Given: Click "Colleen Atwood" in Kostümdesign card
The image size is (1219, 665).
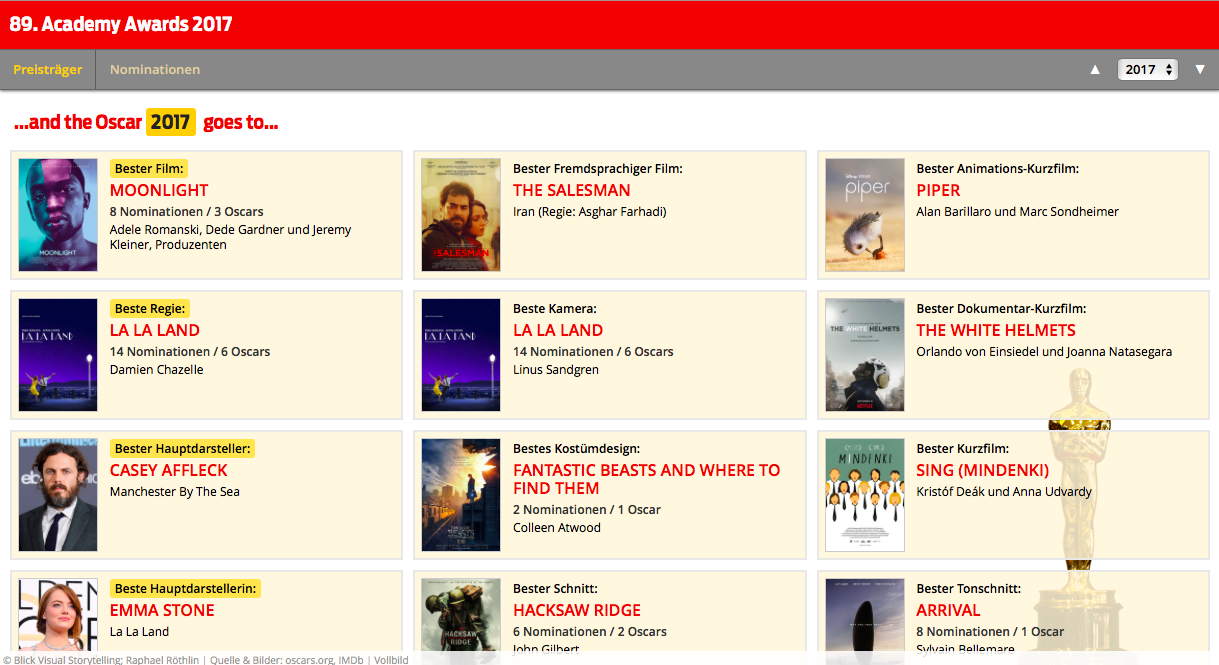Looking at the screenshot, I should coord(557,528).
